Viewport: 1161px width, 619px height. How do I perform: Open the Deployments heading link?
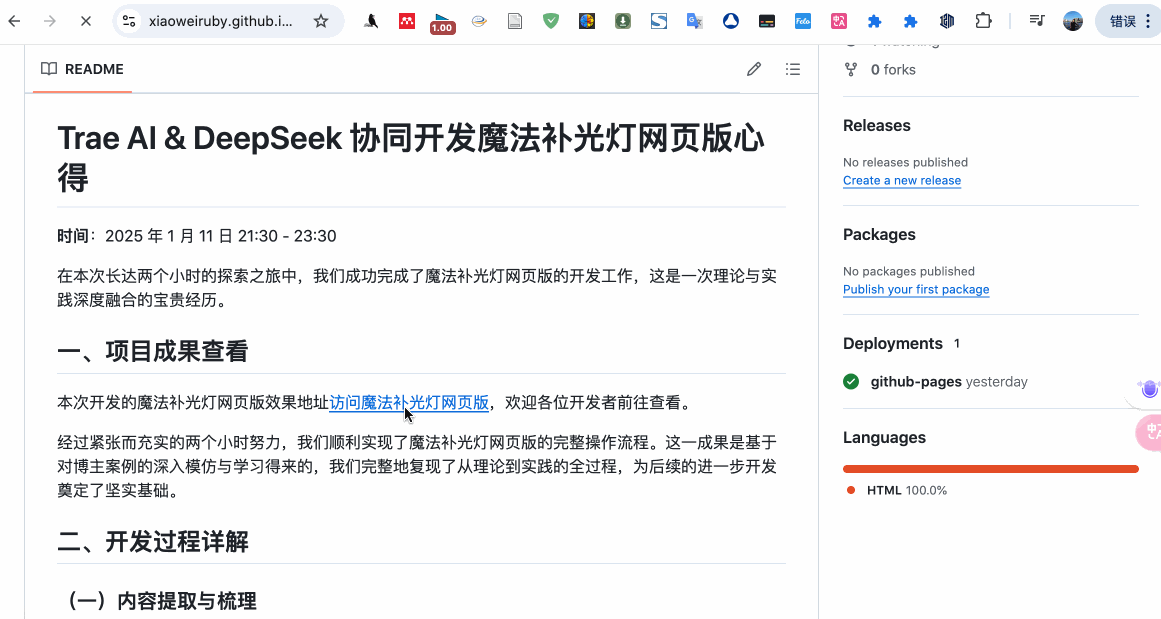coord(892,344)
